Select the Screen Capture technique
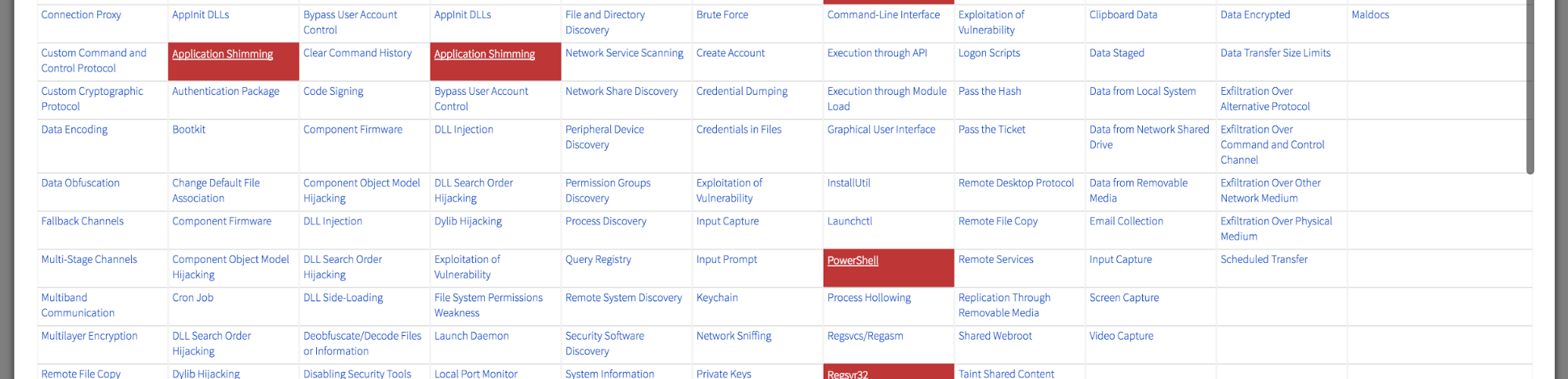Screen dimensions: 1568x379 1123,298
